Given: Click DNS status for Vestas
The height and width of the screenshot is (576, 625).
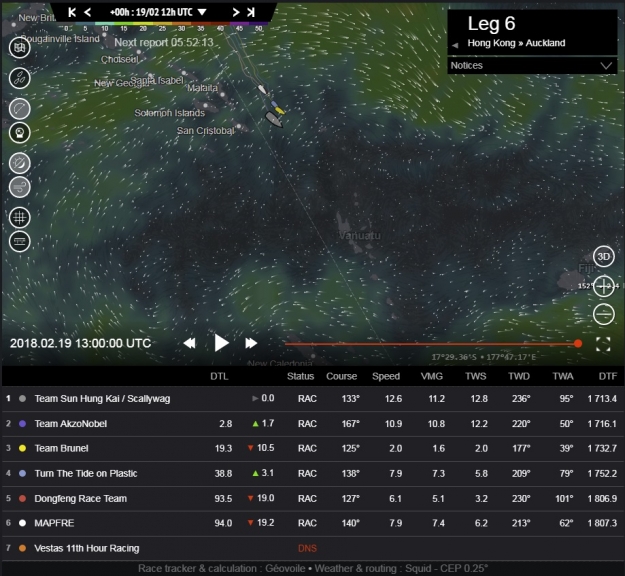Looking at the screenshot, I should click(x=307, y=548).
